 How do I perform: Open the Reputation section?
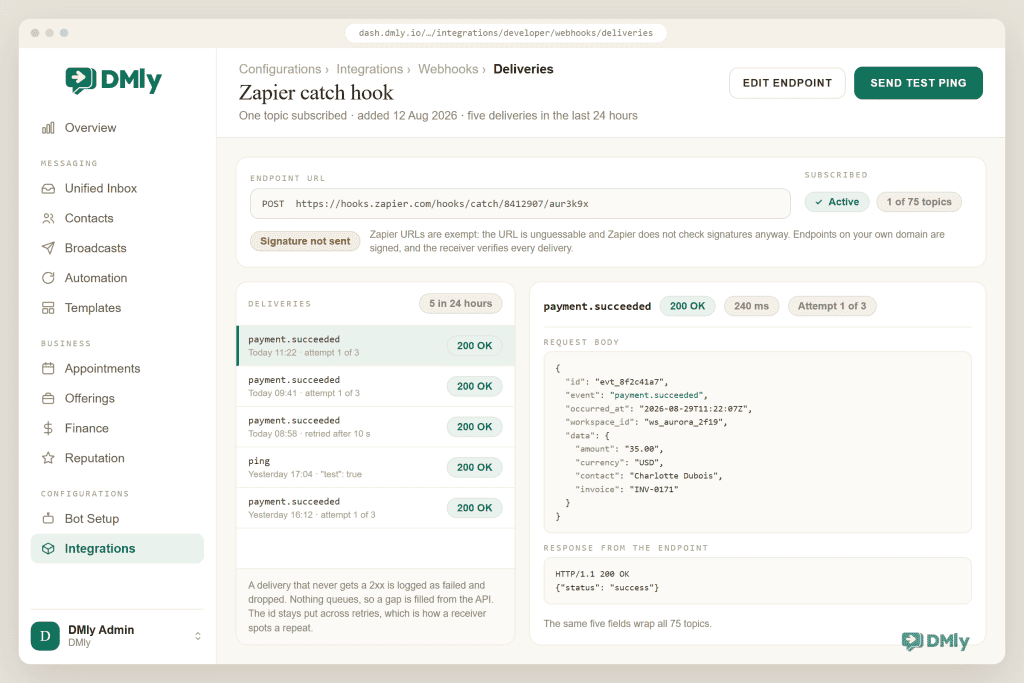tap(118, 458)
